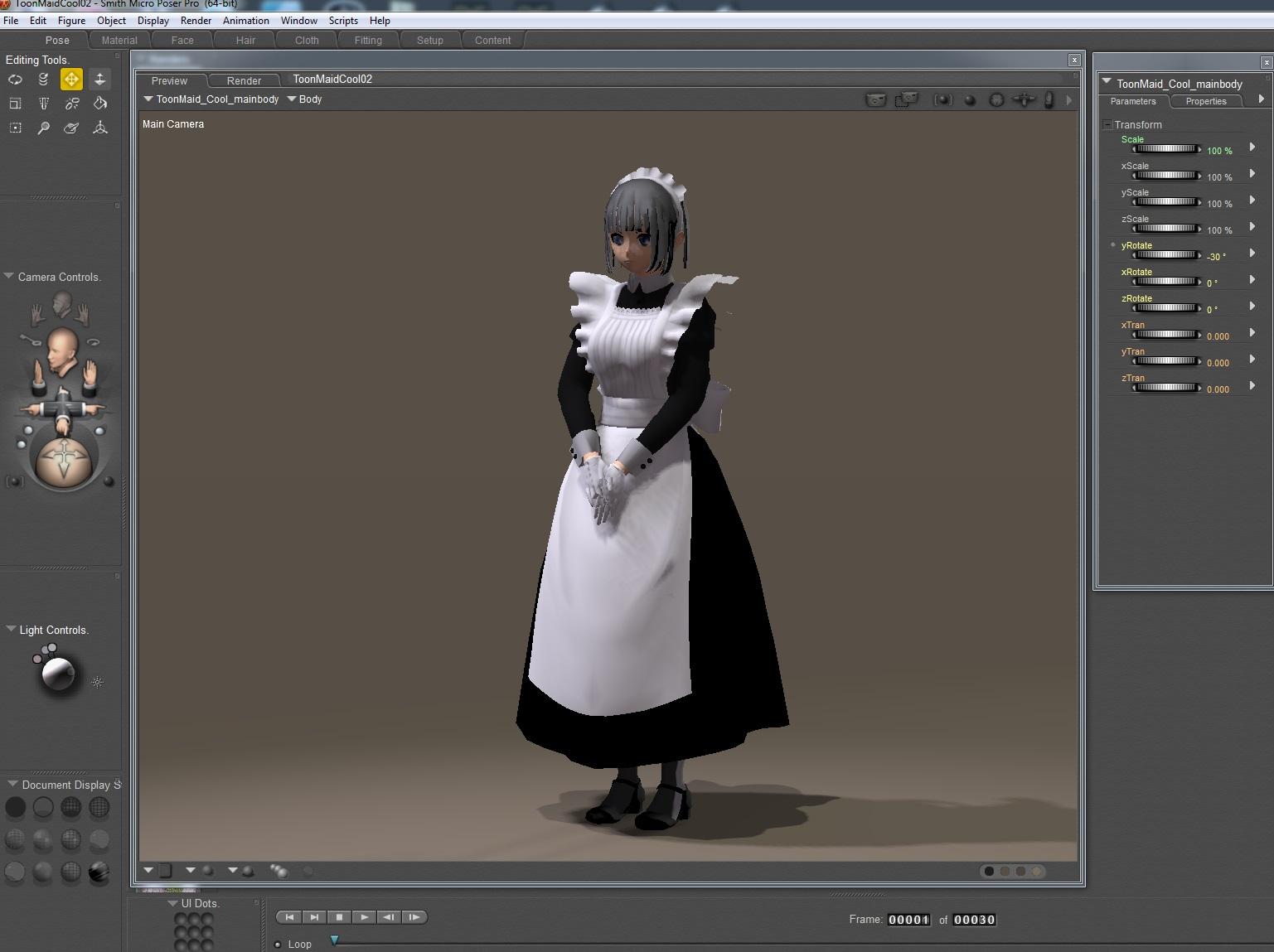
Task: Switch to the Render tab in viewport
Action: pyautogui.click(x=244, y=80)
